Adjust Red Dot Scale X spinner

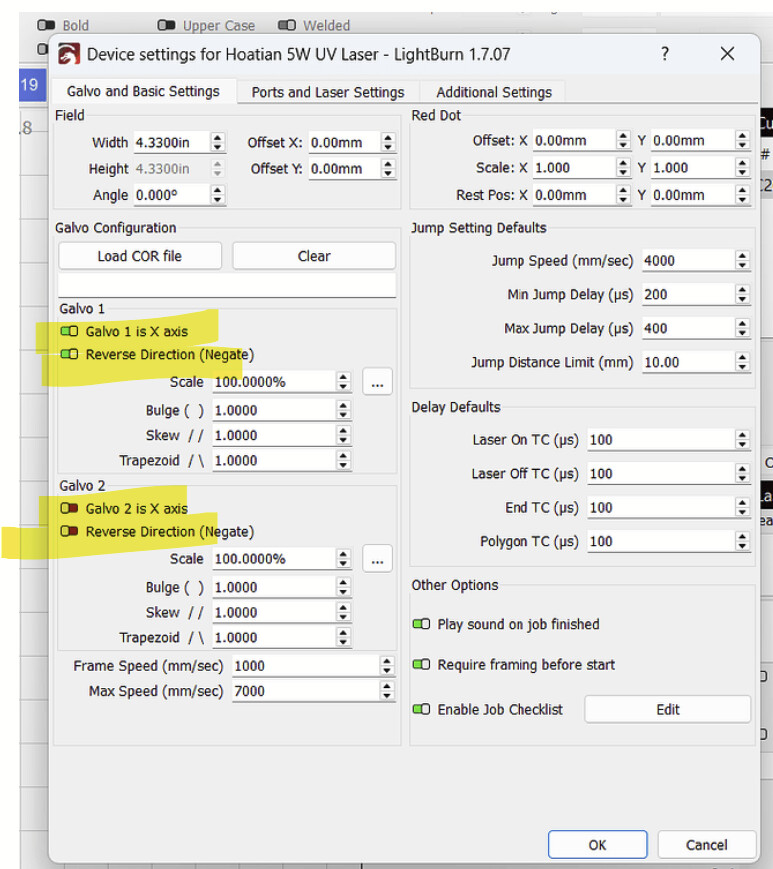[x=623, y=167]
